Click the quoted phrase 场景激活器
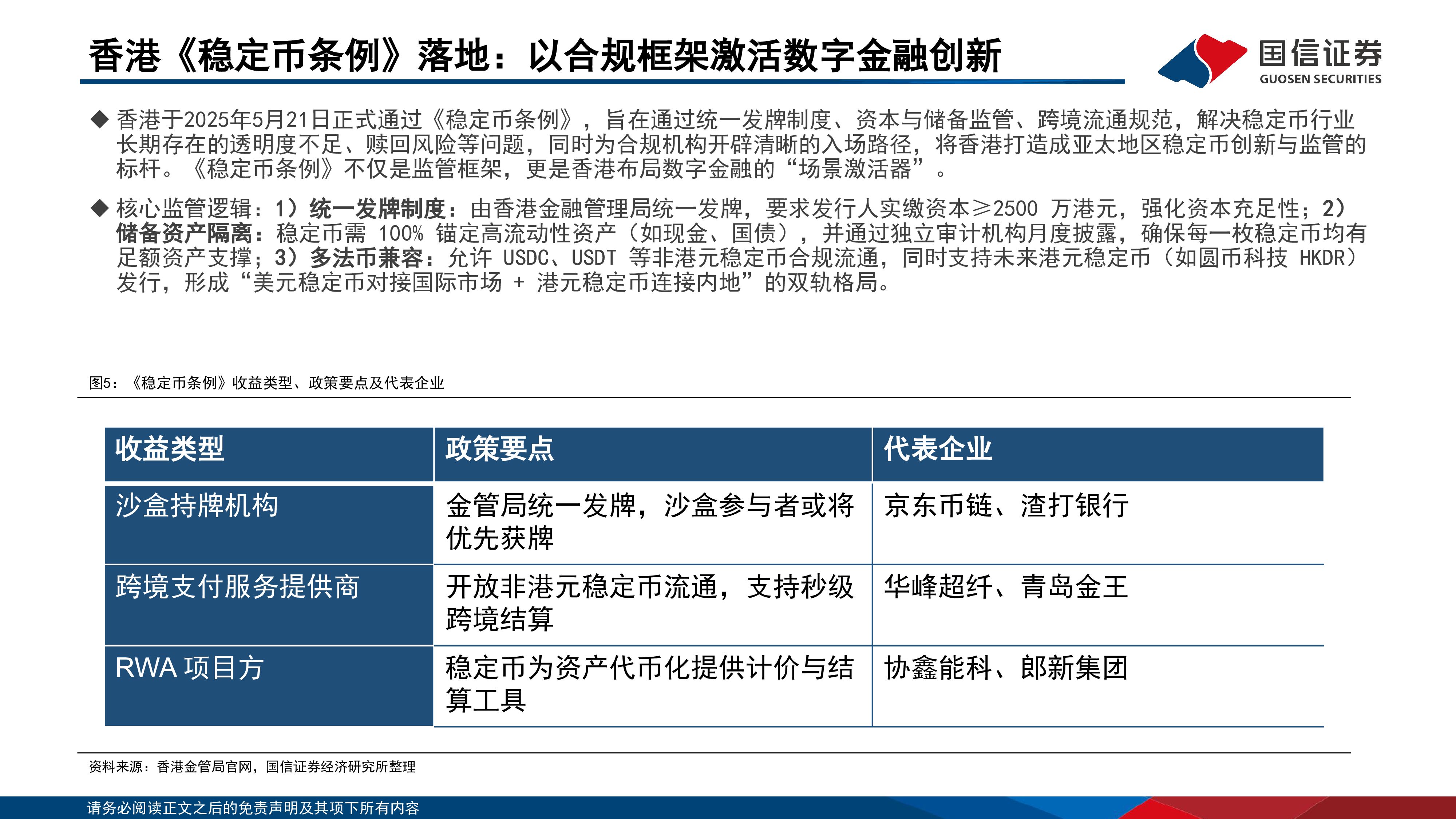1456x819 pixels. point(855,169)
